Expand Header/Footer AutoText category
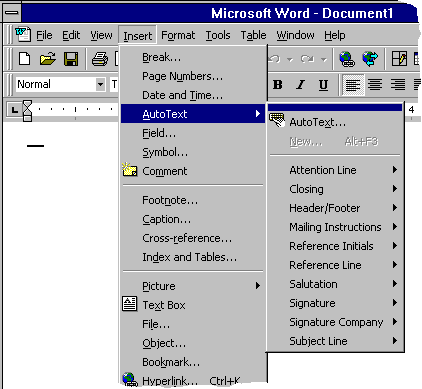422x389 pixels. tap(336, 208)
